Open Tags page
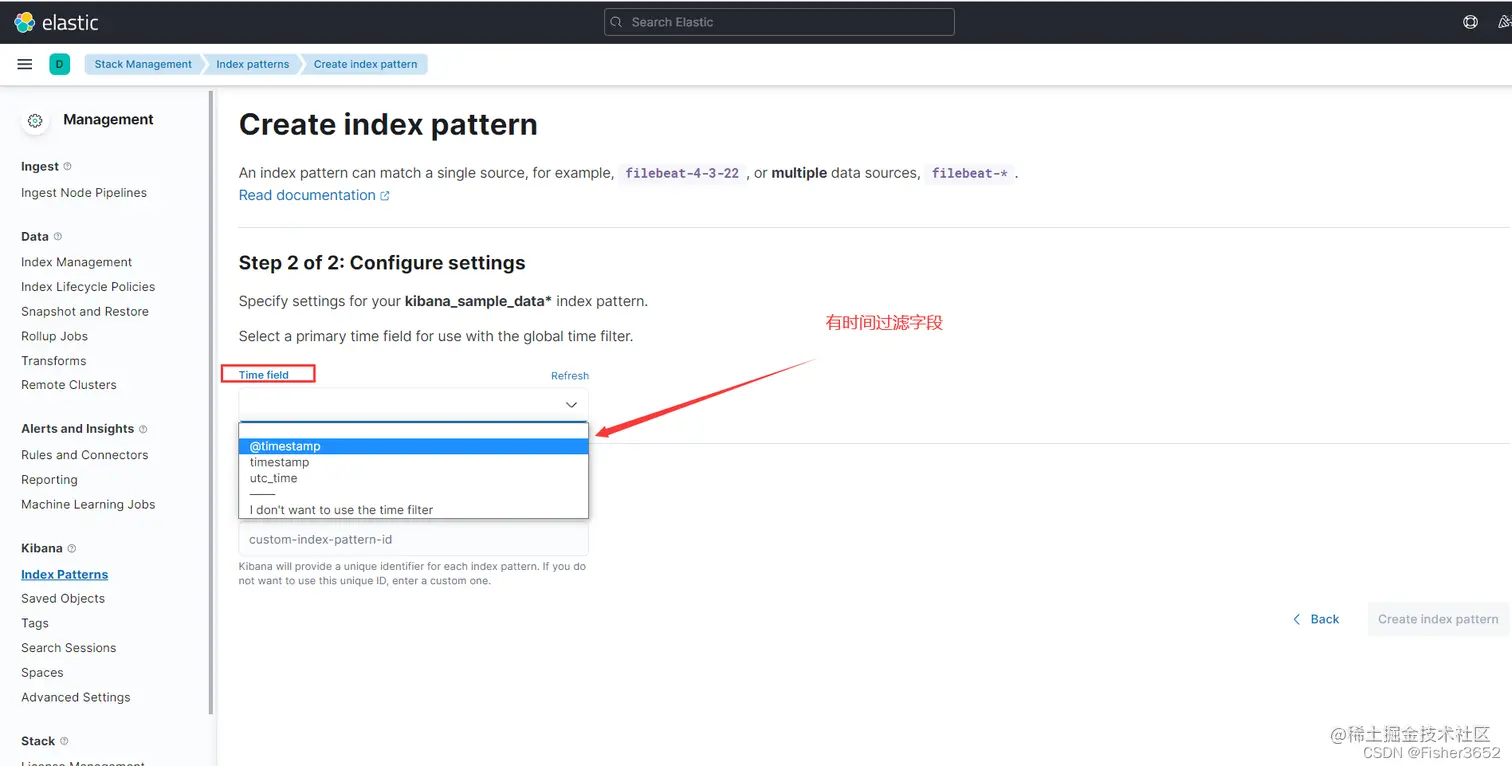The height and width of the screenshot is (766, 1512). (x=35, y=623)
